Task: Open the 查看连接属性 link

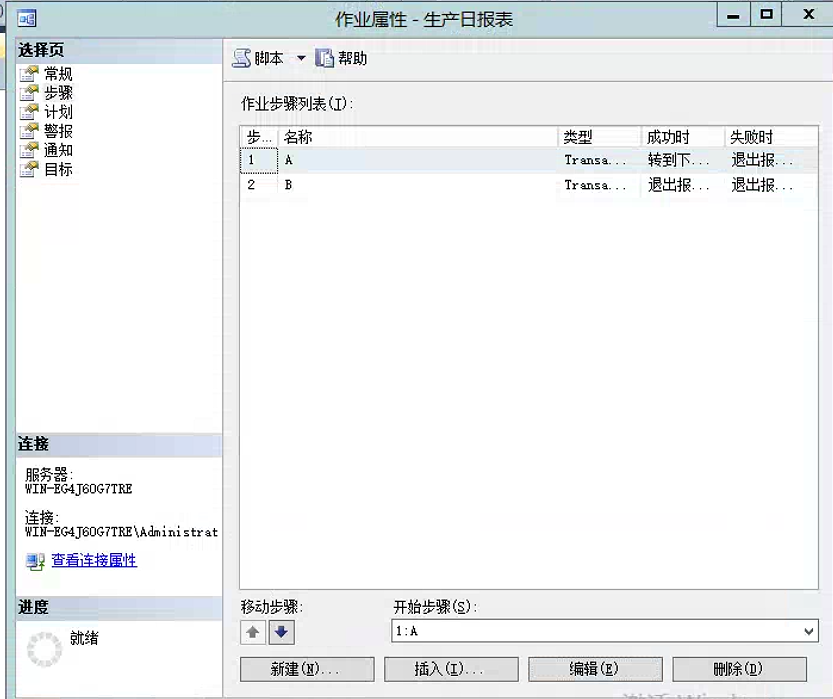Action: point(94,561)
